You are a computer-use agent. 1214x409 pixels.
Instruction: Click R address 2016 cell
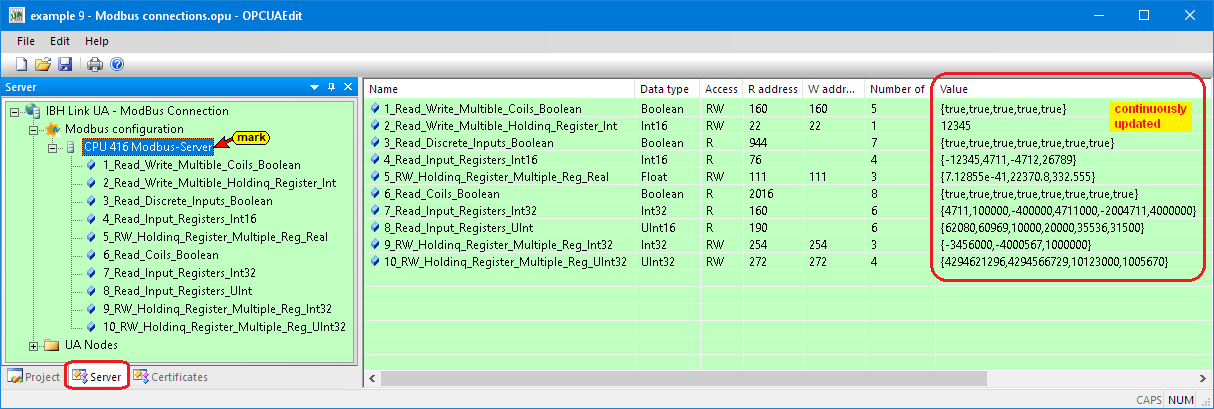[x=760, y=194]
